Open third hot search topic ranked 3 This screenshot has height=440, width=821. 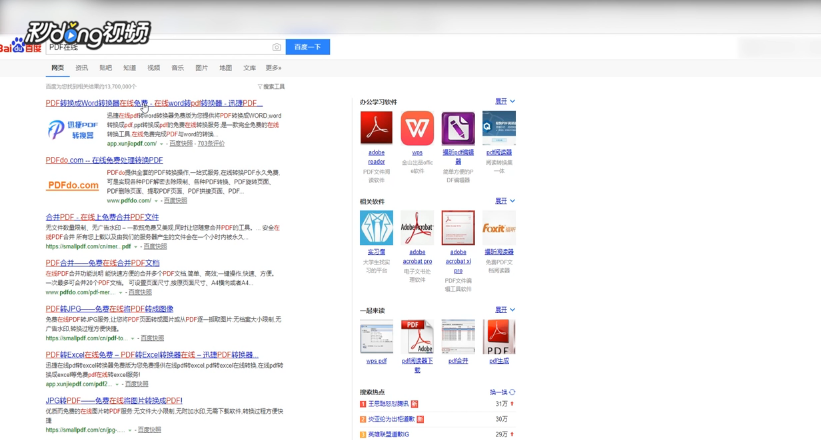[389, 435]
